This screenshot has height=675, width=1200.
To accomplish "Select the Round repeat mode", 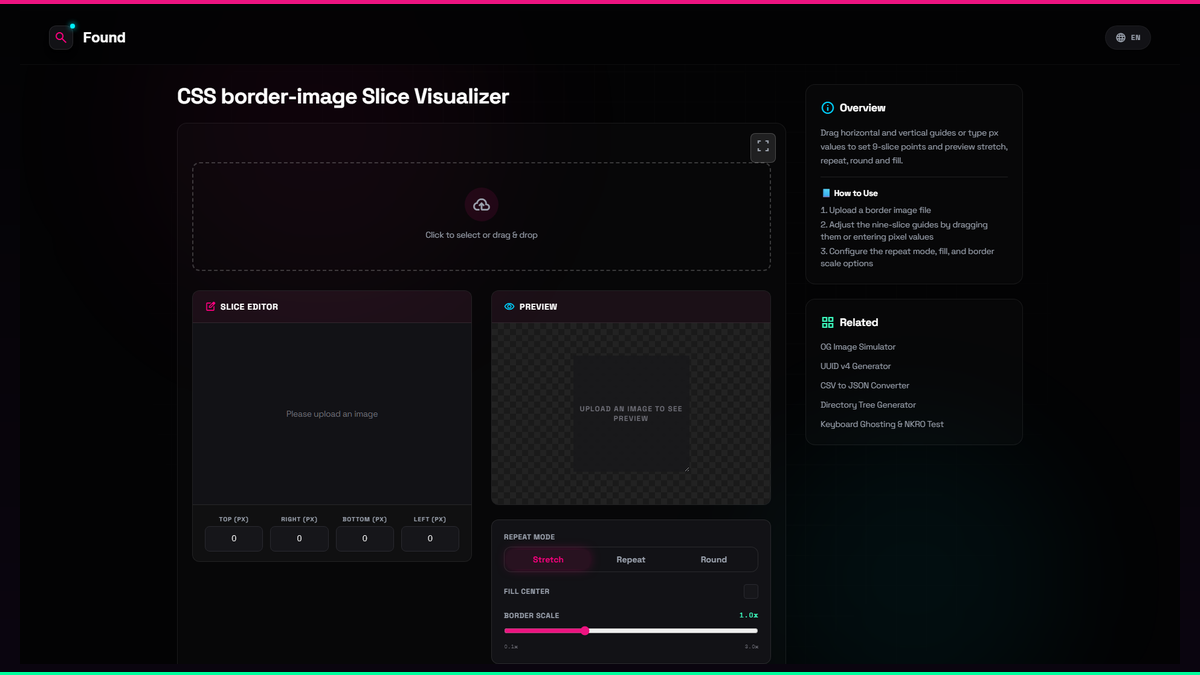I will tap(714, 560).
